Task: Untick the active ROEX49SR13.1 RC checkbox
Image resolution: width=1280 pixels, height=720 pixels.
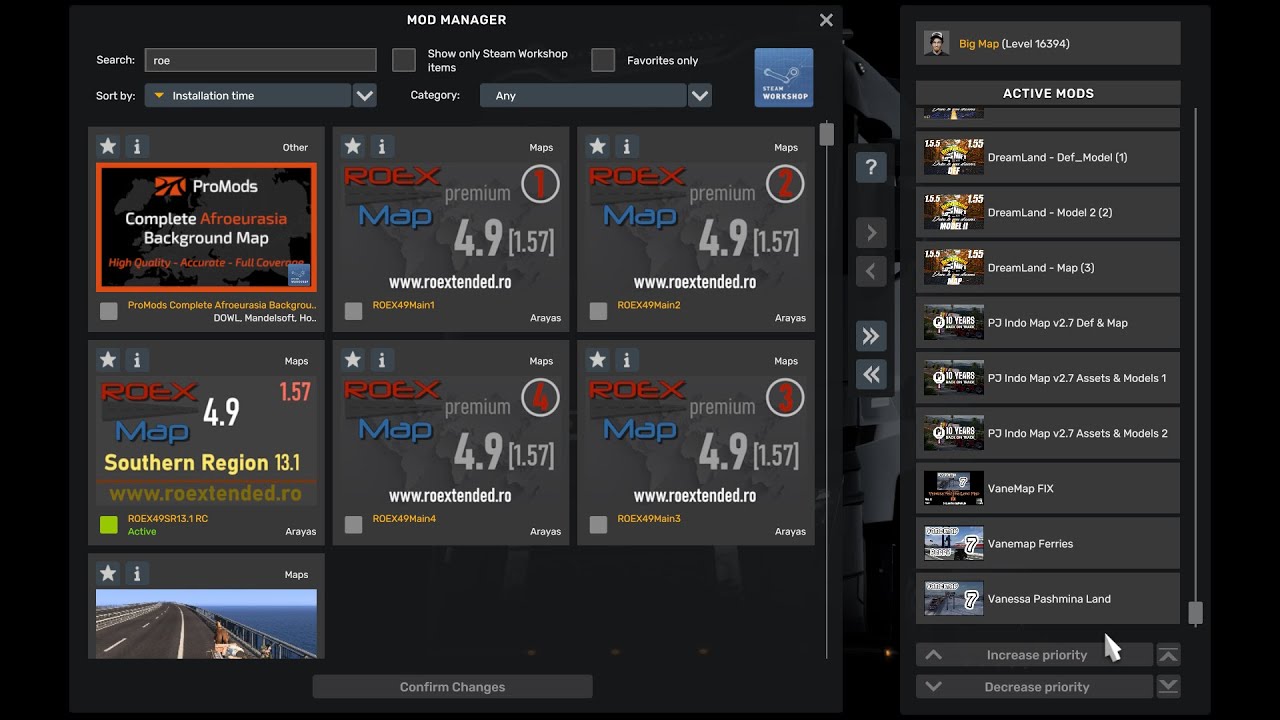Action: [x=109, y=524]
